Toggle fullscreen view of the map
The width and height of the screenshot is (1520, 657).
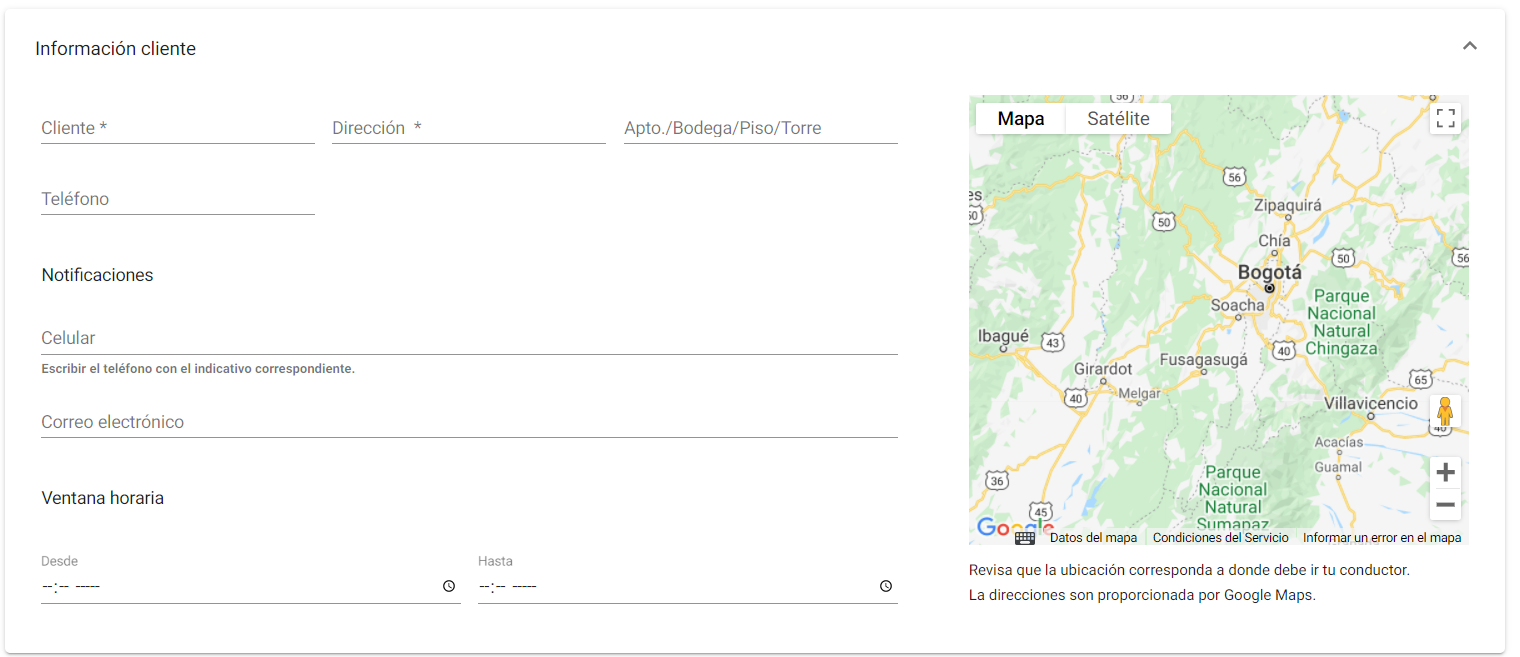[1445, 119]
